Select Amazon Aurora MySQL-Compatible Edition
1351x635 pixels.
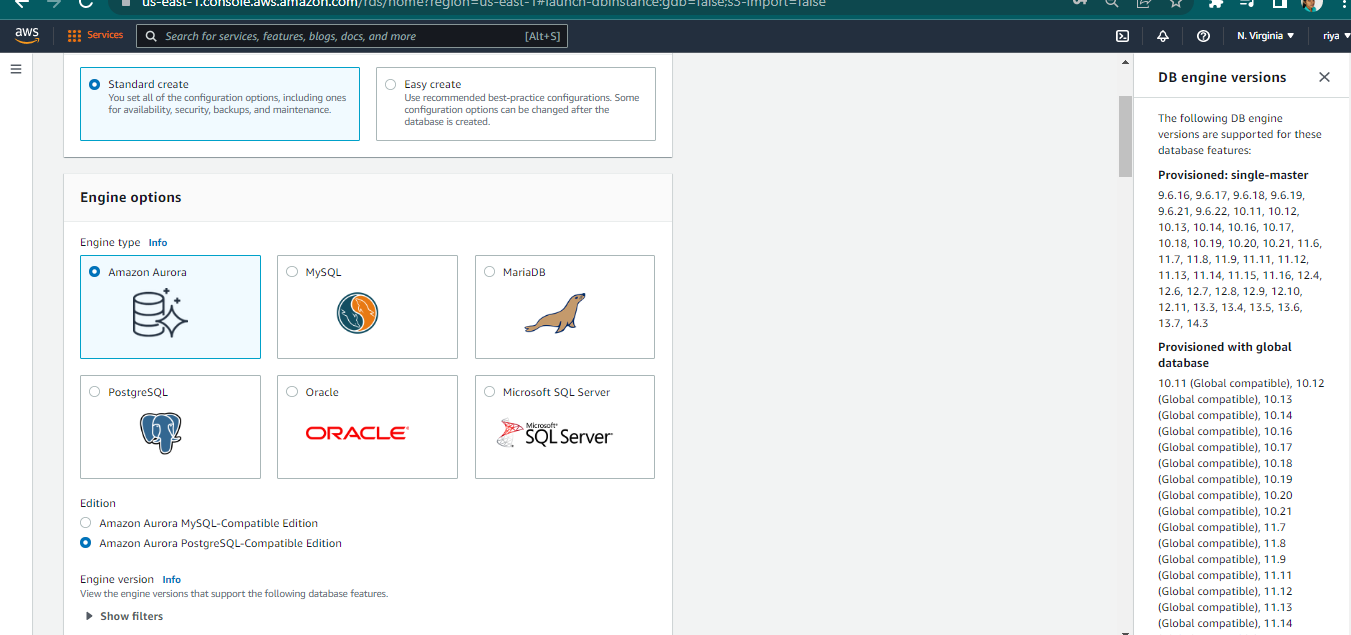[x=86, y=523]
